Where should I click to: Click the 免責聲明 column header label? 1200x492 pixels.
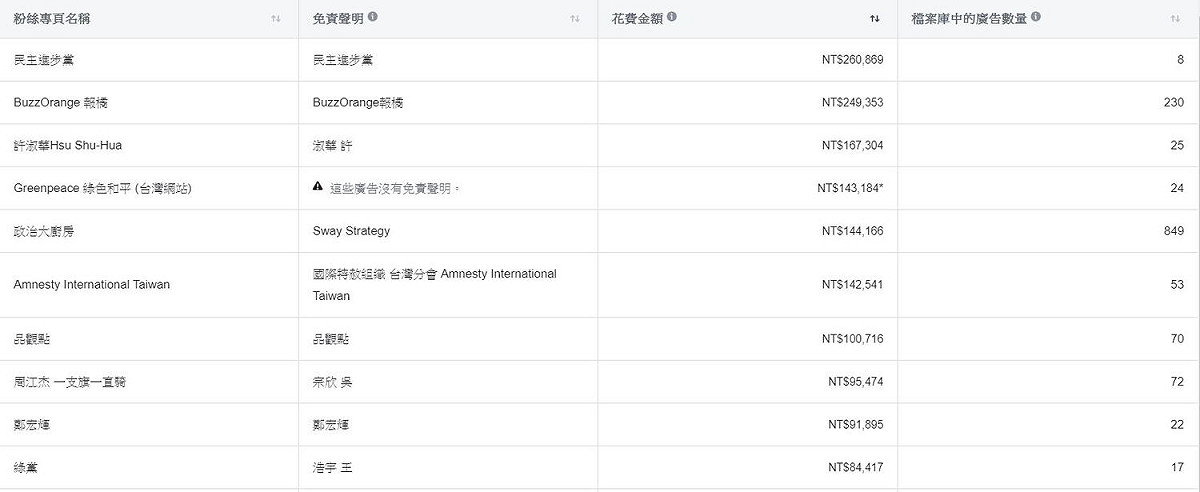click(x=338, y=18)
